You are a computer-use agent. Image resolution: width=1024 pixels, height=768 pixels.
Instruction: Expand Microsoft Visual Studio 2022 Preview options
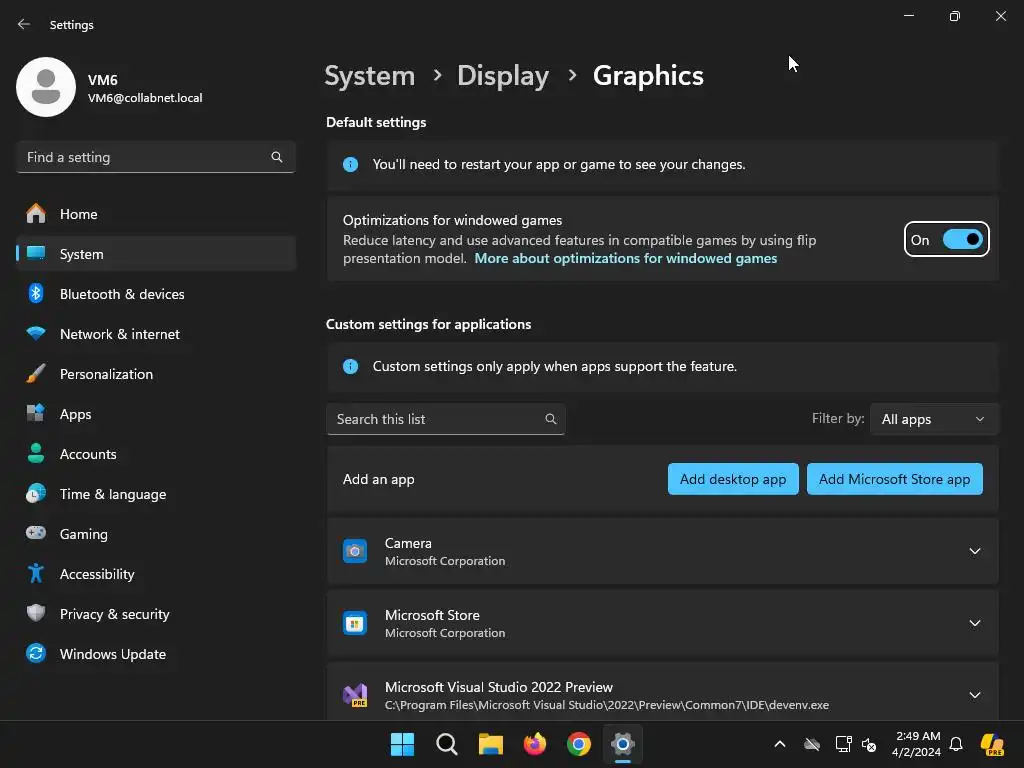974,695
